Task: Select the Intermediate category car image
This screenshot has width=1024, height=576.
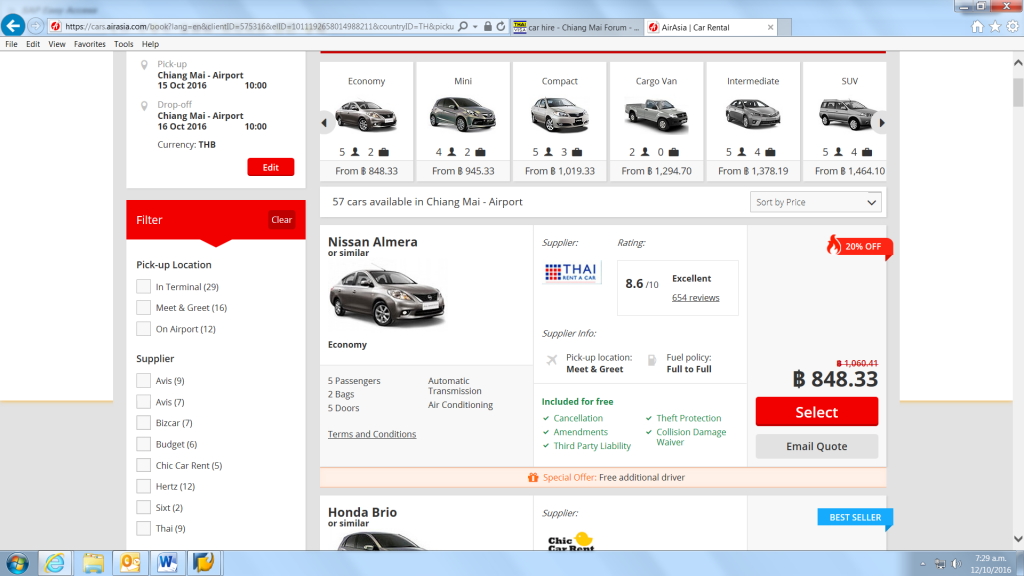Action: [753, 114]
